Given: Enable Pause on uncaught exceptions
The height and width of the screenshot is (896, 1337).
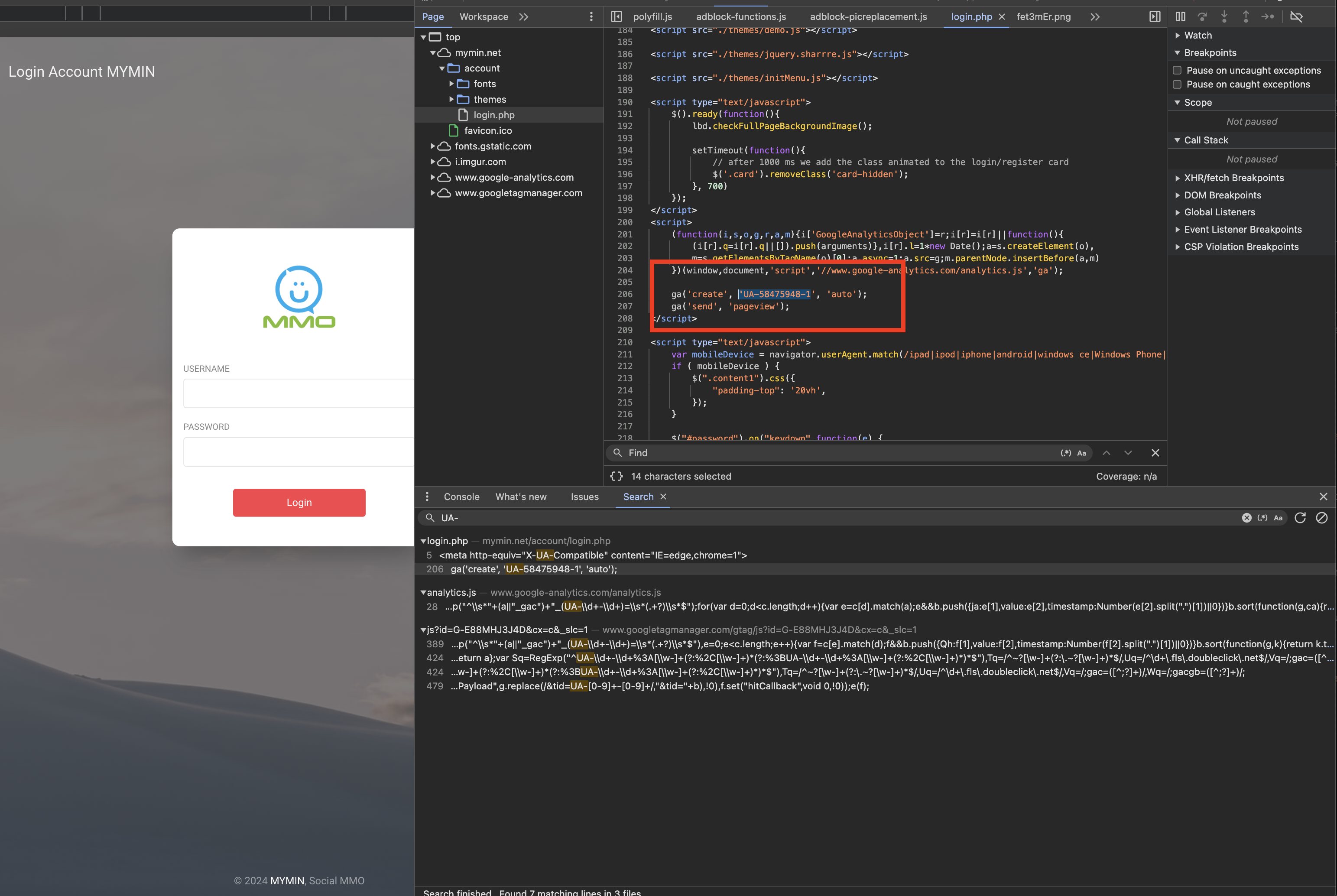Looking at the screenshot, I should 1178,70.
